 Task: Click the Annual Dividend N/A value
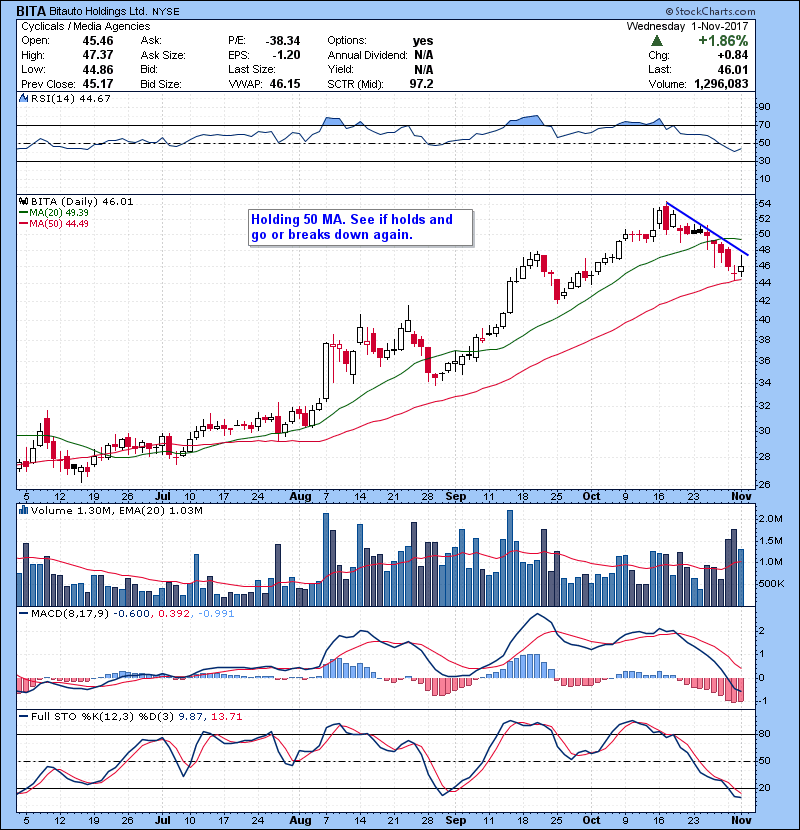(424, 55)
